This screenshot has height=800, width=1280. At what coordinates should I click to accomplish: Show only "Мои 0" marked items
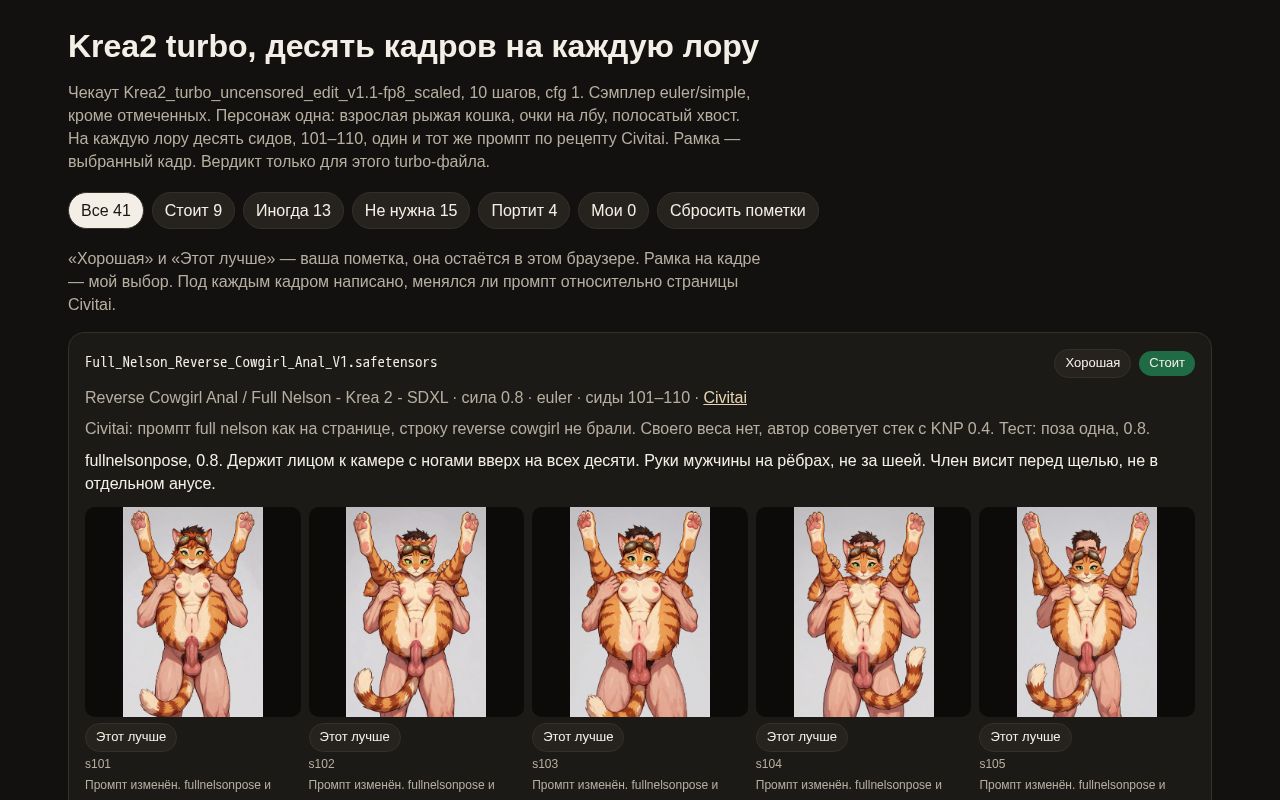click(x=613, y=210)
